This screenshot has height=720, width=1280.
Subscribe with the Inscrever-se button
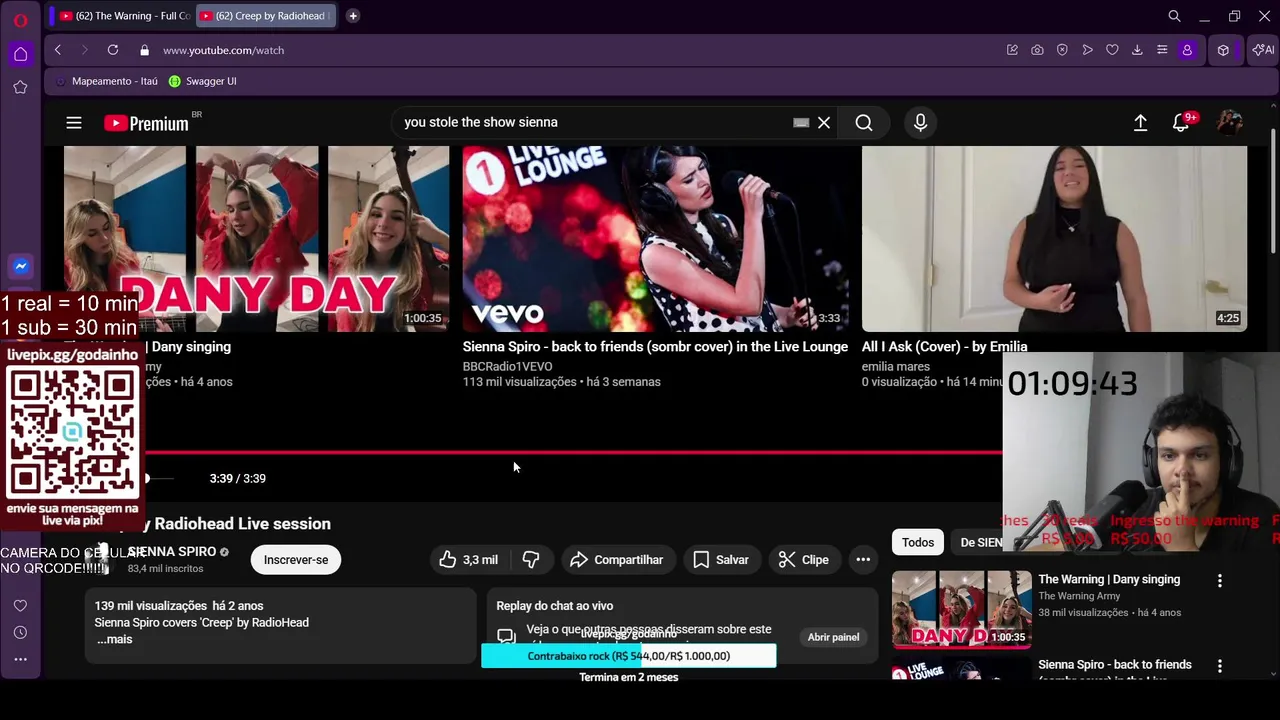tap(296, 560)
